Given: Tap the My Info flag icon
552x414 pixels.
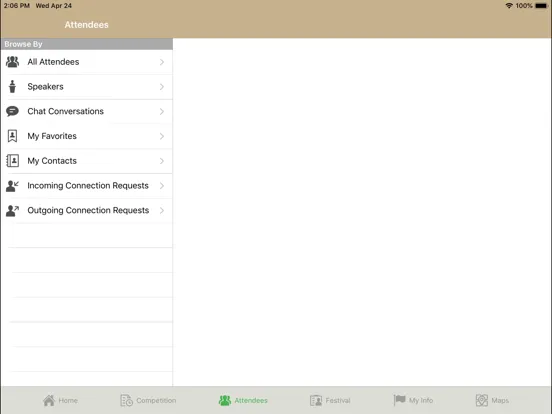Looking at the screenshot, I should click(x=399, y=400).
